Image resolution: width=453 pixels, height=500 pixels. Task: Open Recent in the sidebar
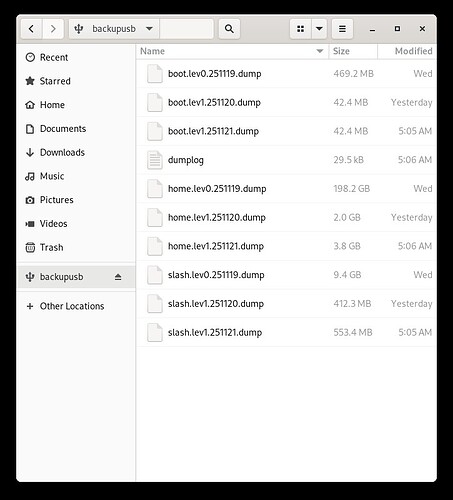pyautogui.click(x=77, y=57)
